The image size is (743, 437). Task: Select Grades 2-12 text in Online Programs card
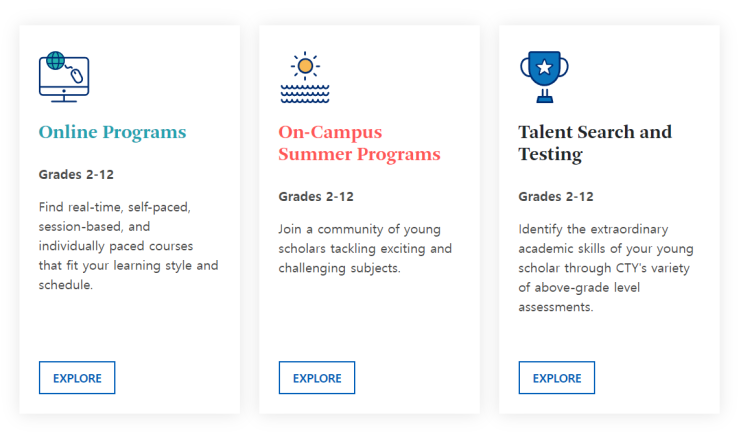[76, 174]
